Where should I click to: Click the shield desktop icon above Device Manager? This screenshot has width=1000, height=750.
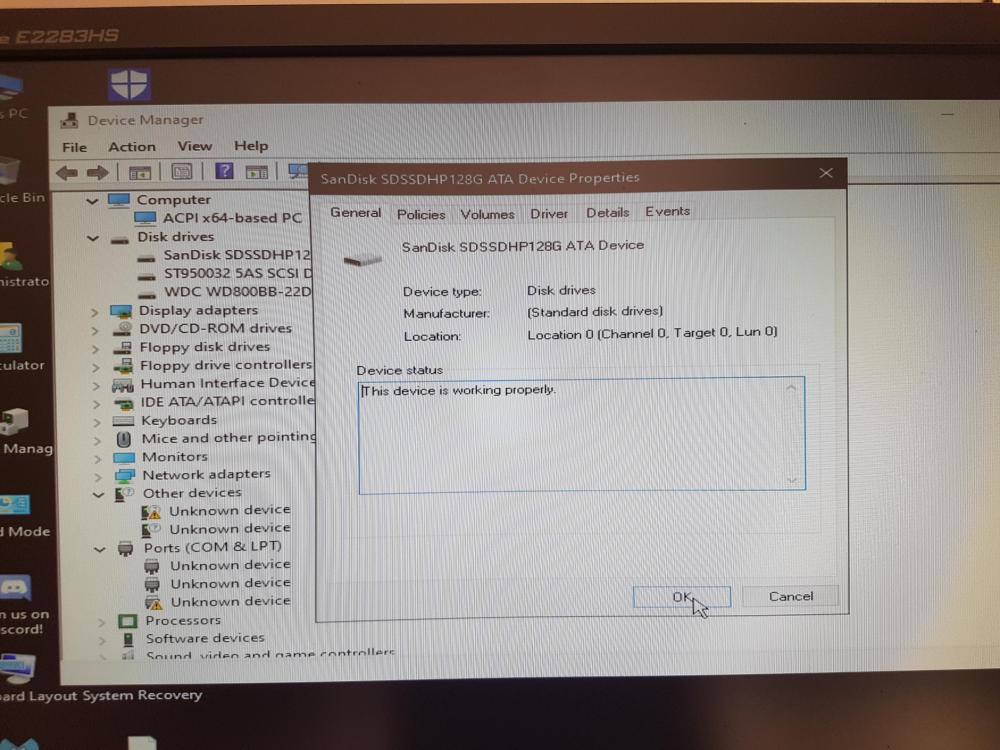coord(129,84)
